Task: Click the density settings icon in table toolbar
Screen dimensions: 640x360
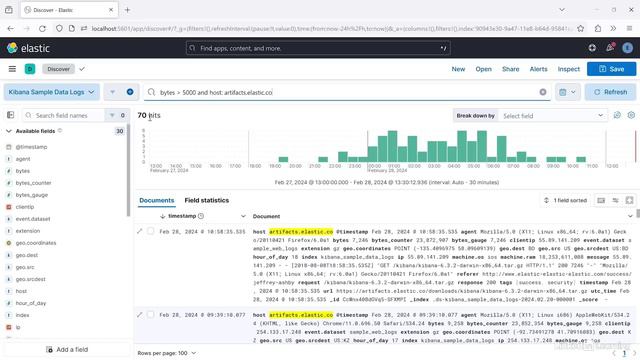Action: 615,200
